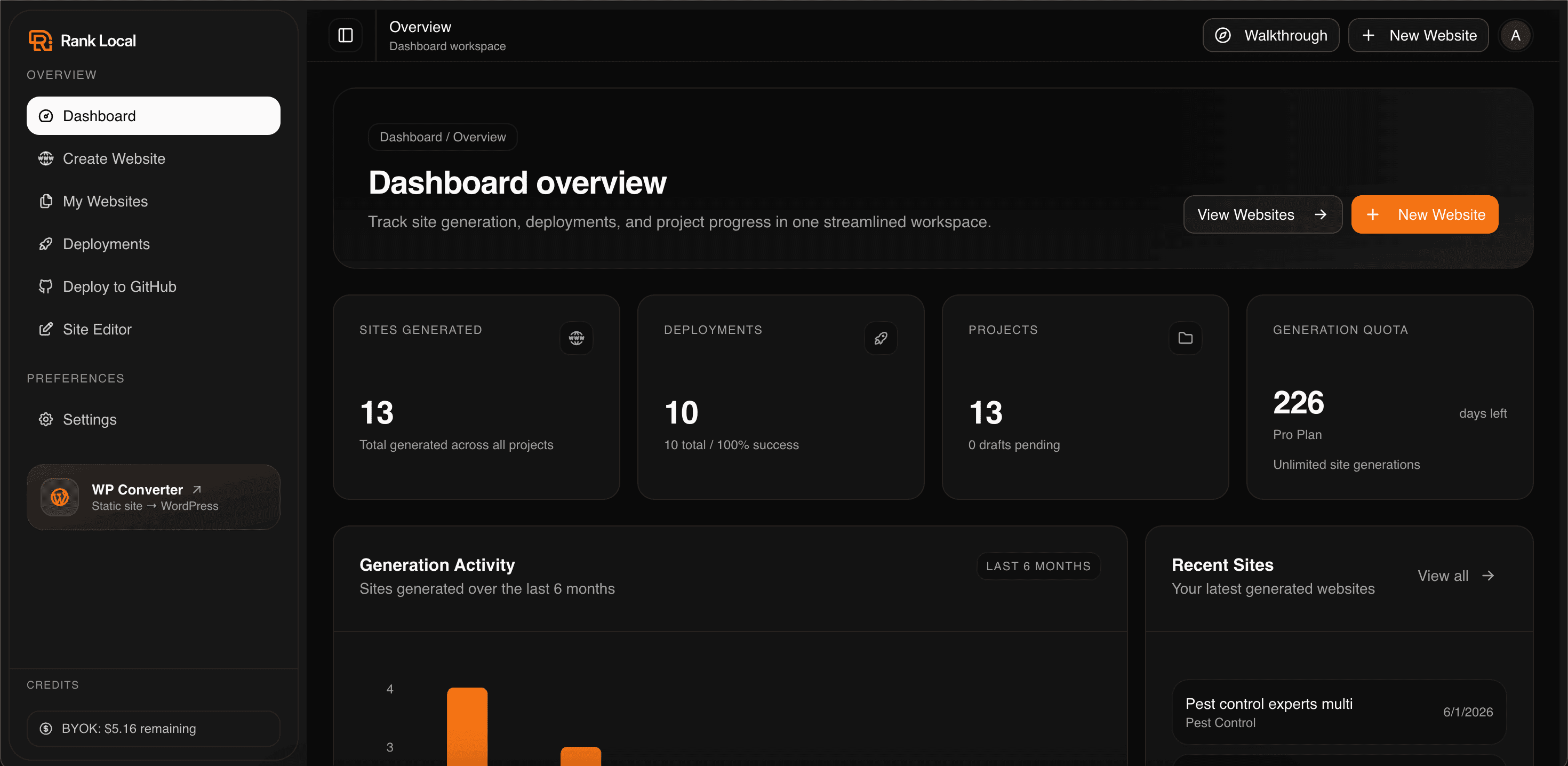Open Settings under Preferences
The width and height of the screenshot is (1568, 766).
point(154,419)
